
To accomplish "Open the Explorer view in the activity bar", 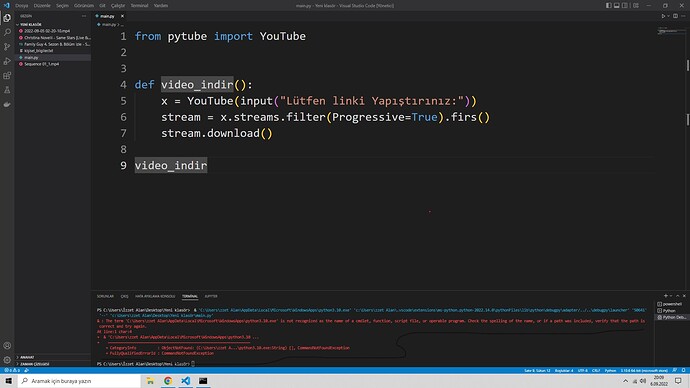I will click(7, 18).
